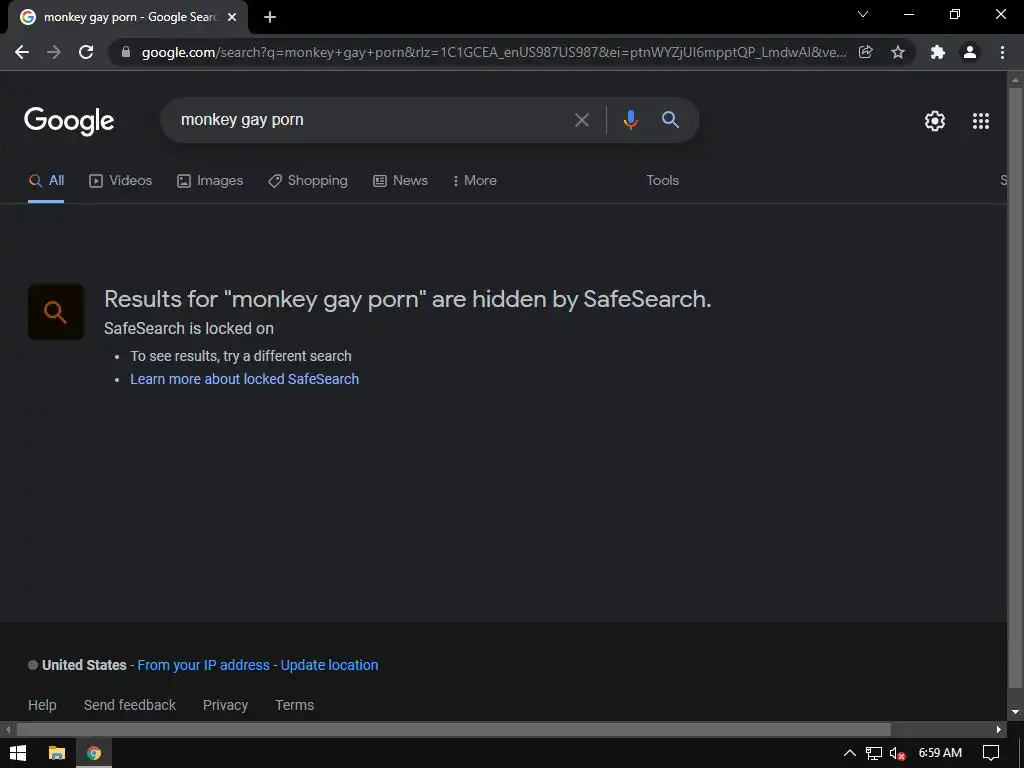Open network status tray icon
Screen dimensions: 1024x768
(x=874, y=753)
